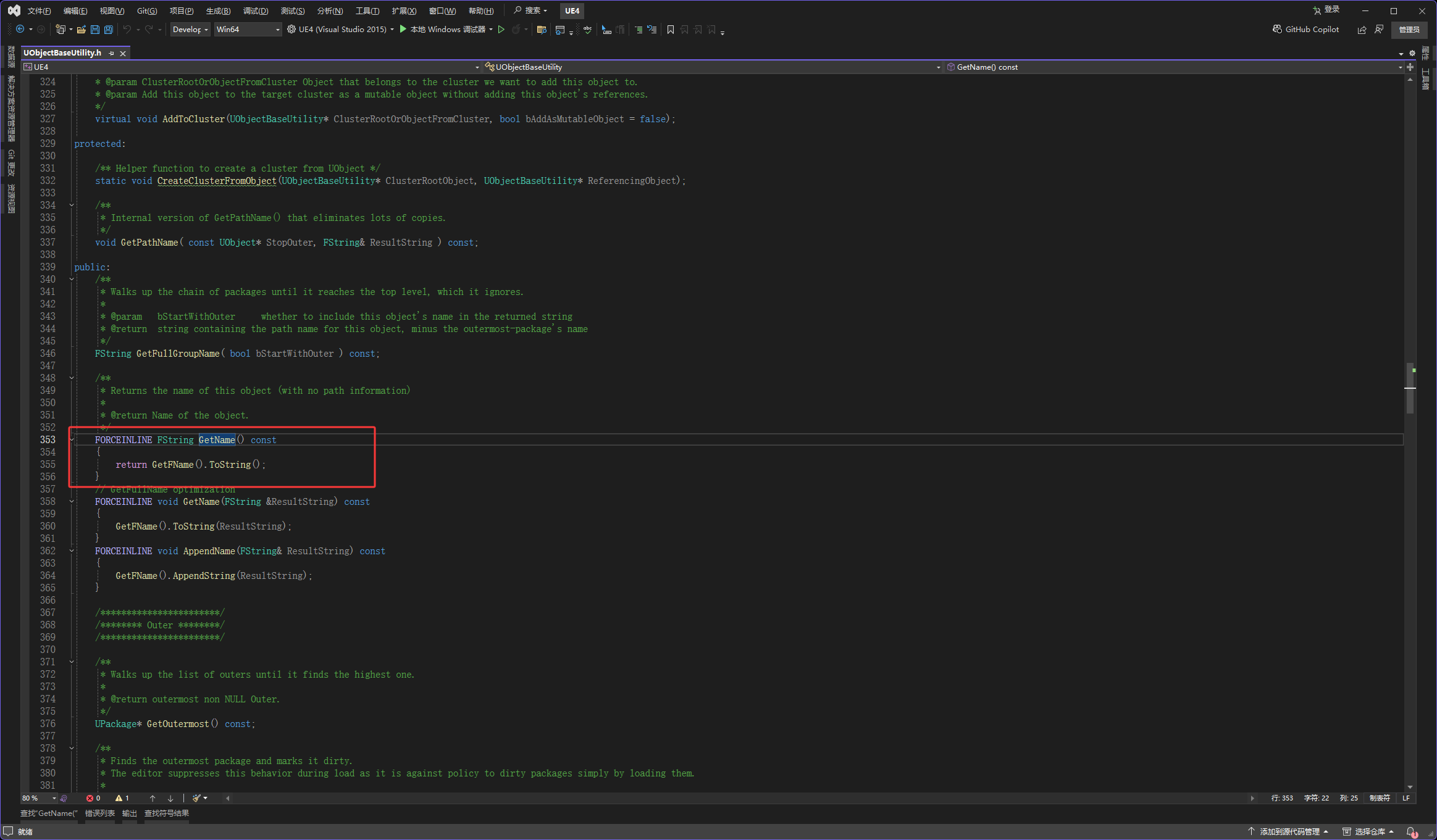1437x840 pixels.
Task: Start debugging with the green play icon
Action: [x=403, y=29]
